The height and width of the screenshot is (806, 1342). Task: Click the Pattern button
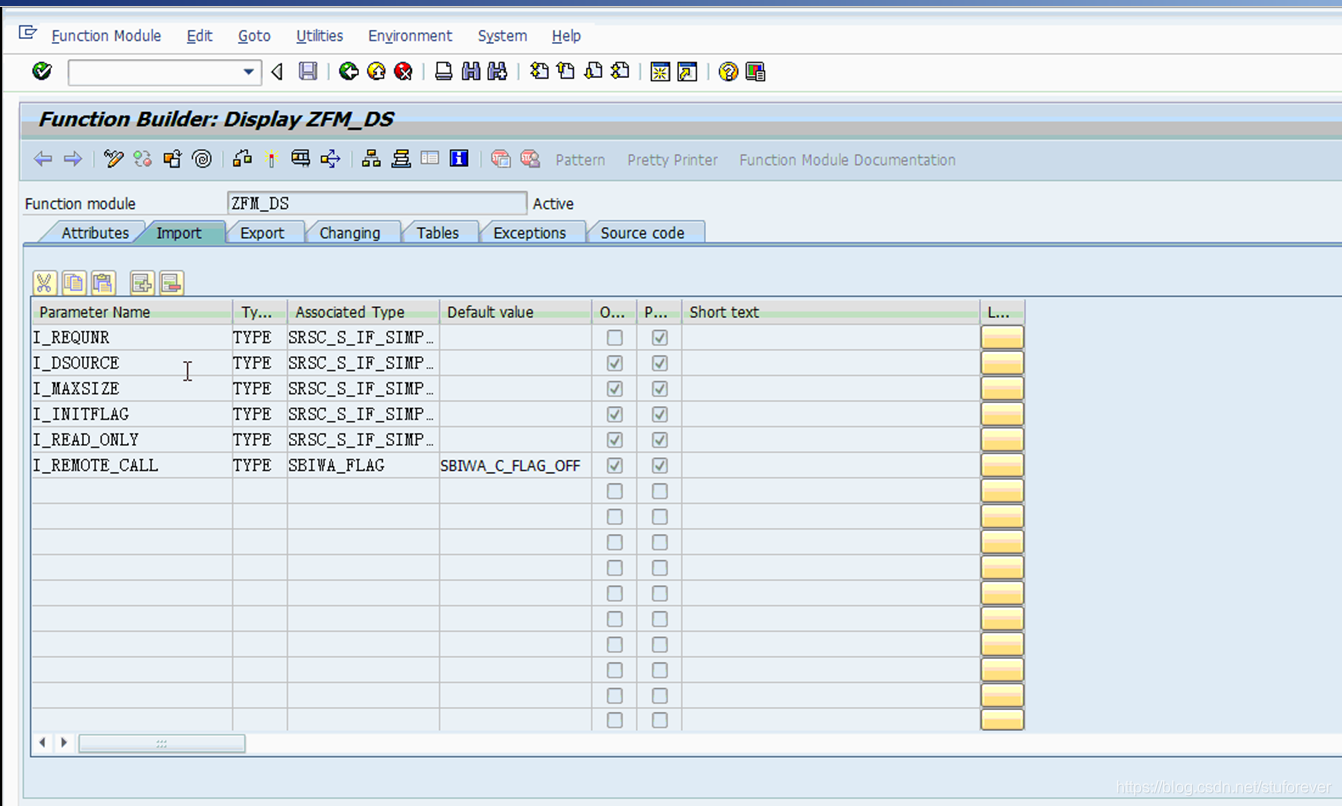pos(580,160)
